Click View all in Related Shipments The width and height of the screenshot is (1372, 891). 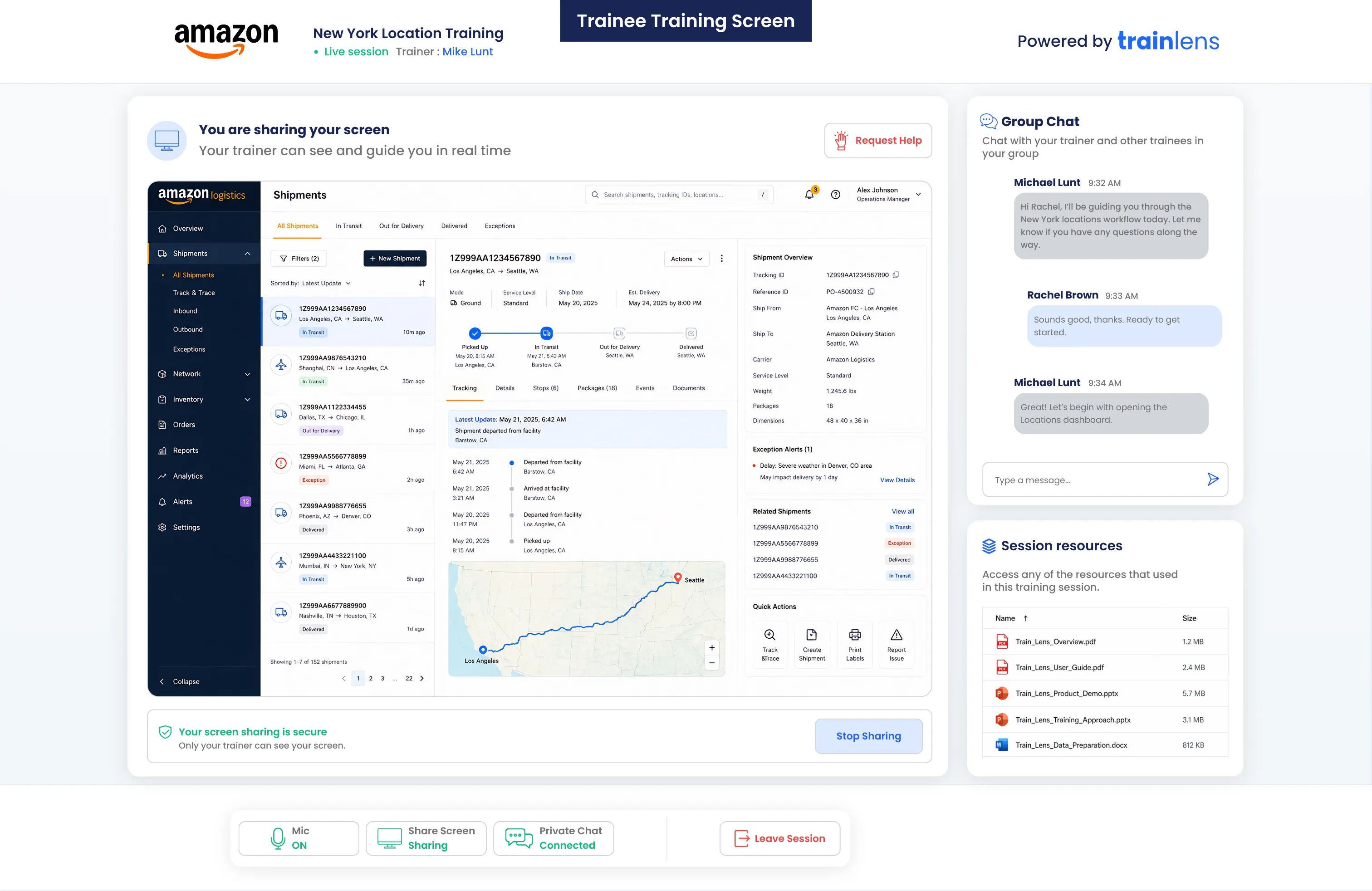[902, 511]
